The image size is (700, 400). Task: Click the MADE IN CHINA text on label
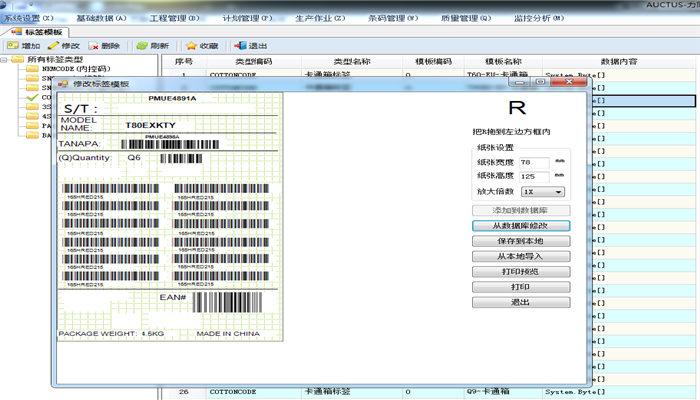pyautogui.click(x=228, y=333)
